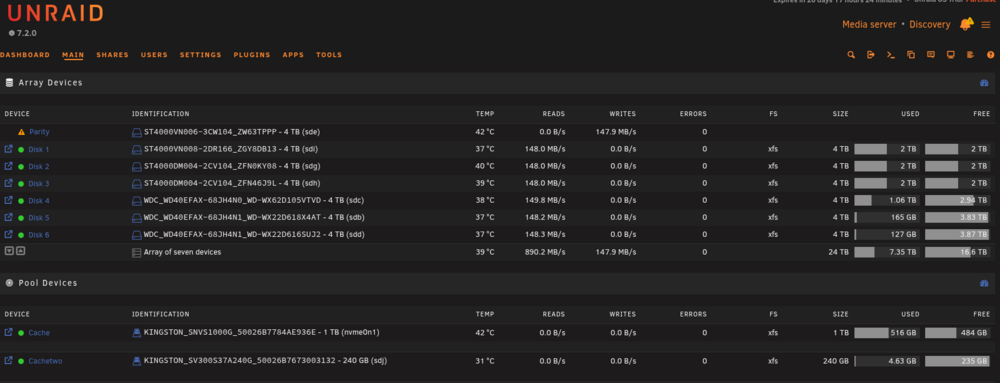Open the Cache pool device link
The width and height of the screenshot is (1000, 383).
coord(39,333)
